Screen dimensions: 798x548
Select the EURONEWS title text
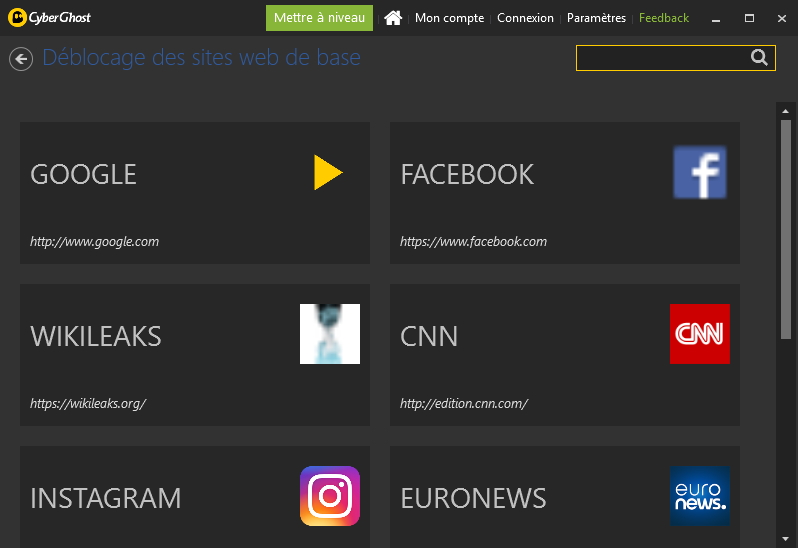(x=473, y=498)
